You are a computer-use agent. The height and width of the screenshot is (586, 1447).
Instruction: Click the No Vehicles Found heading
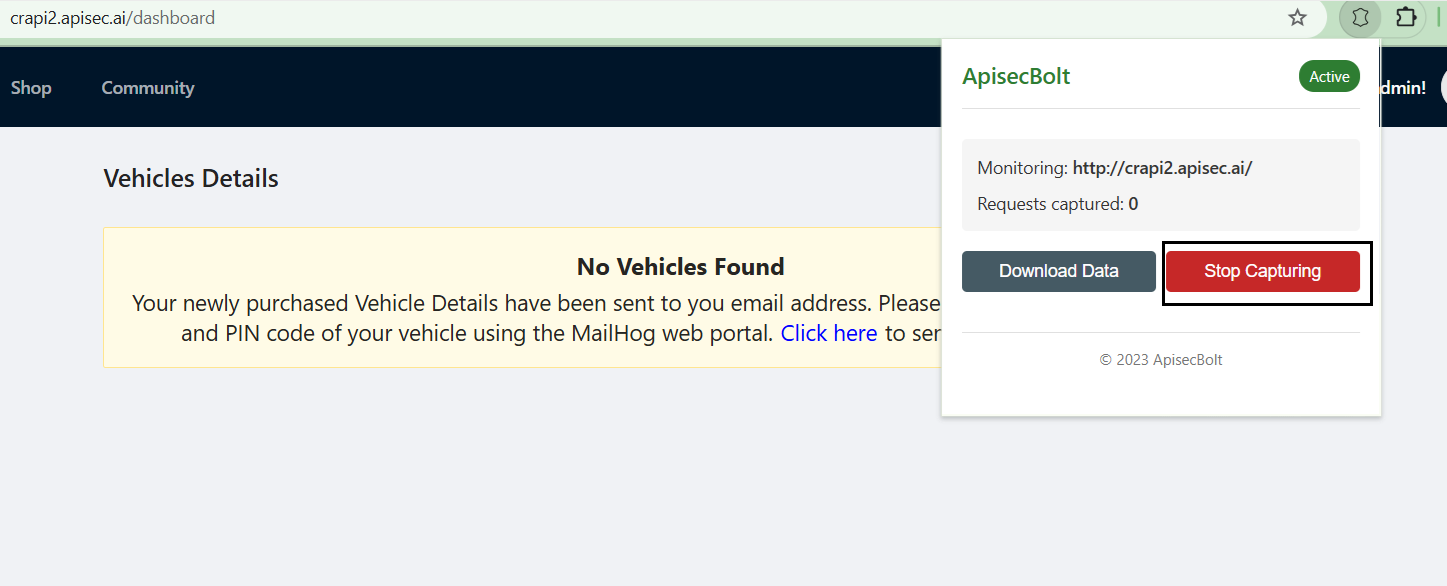pos(680,267)
